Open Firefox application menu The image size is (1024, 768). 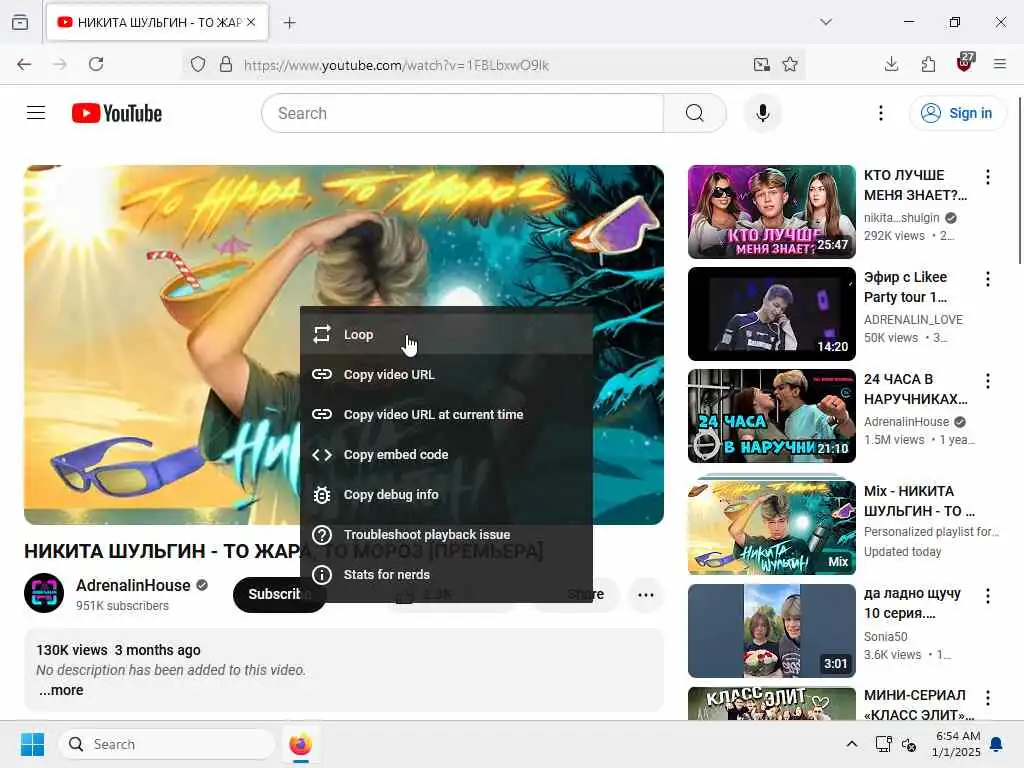point(1000,64)
